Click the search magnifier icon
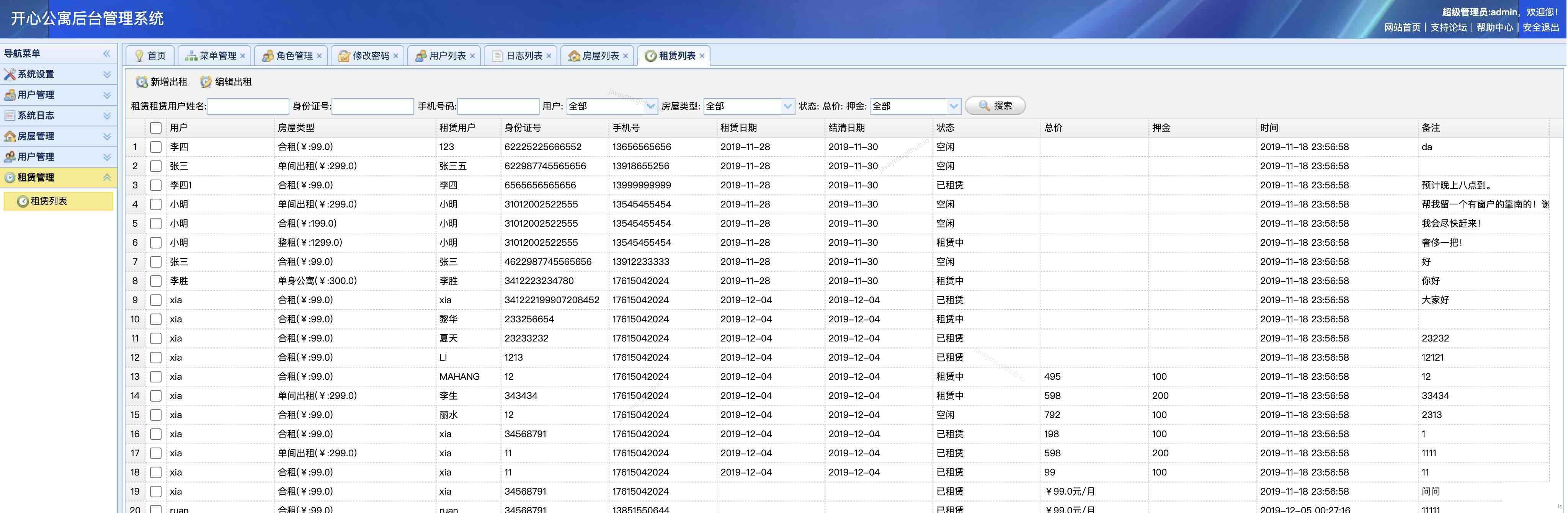The width and height of the screenshot is (1568, 513). coord(984,106)
